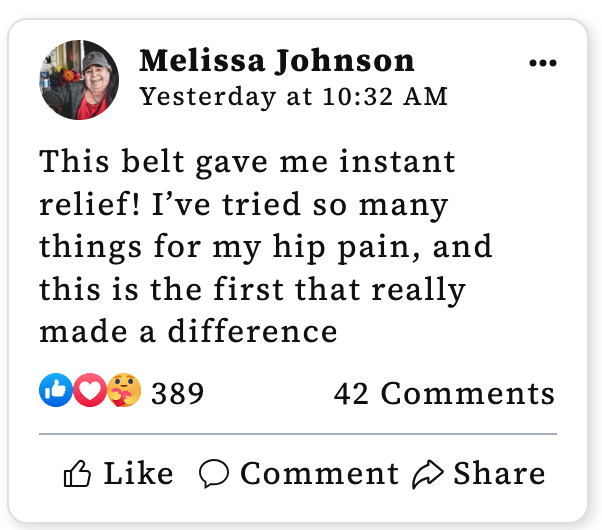Open the Melissa Johnson profile name link
Viewport: 602px width, 530px height.
(x=277, y=61)
